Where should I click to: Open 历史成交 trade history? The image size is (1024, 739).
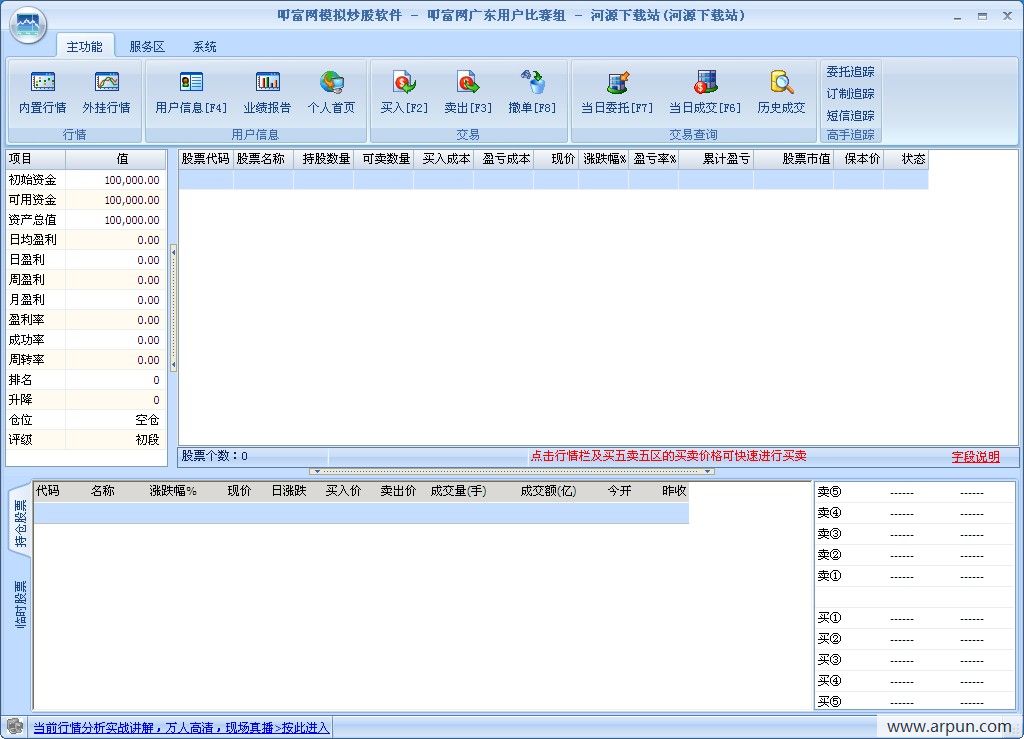click(x=781, y=83)
